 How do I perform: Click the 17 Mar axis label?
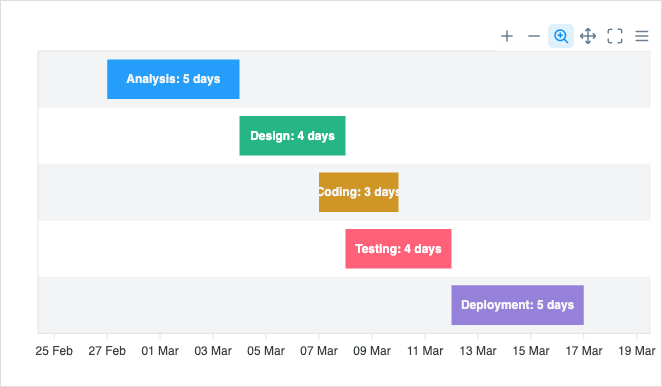(584, 351)
